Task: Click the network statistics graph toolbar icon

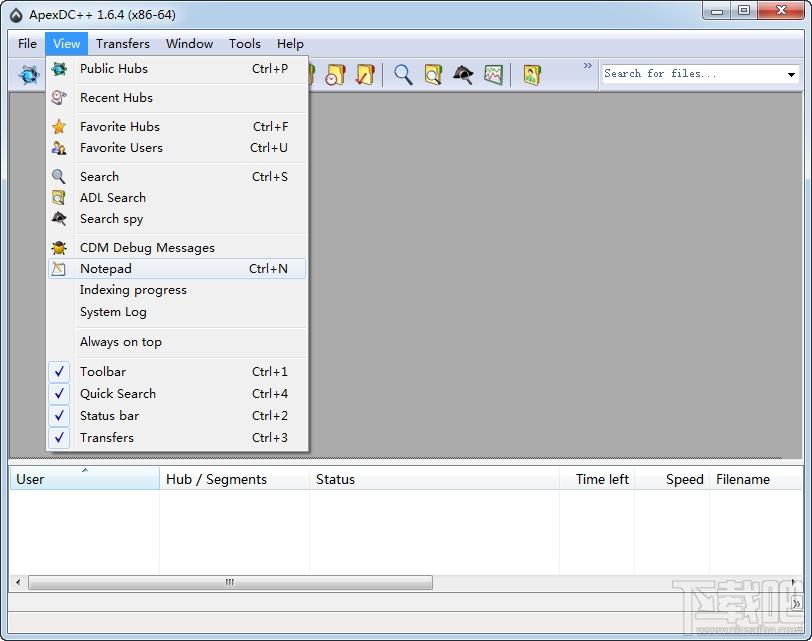Action: pos(494,75)
